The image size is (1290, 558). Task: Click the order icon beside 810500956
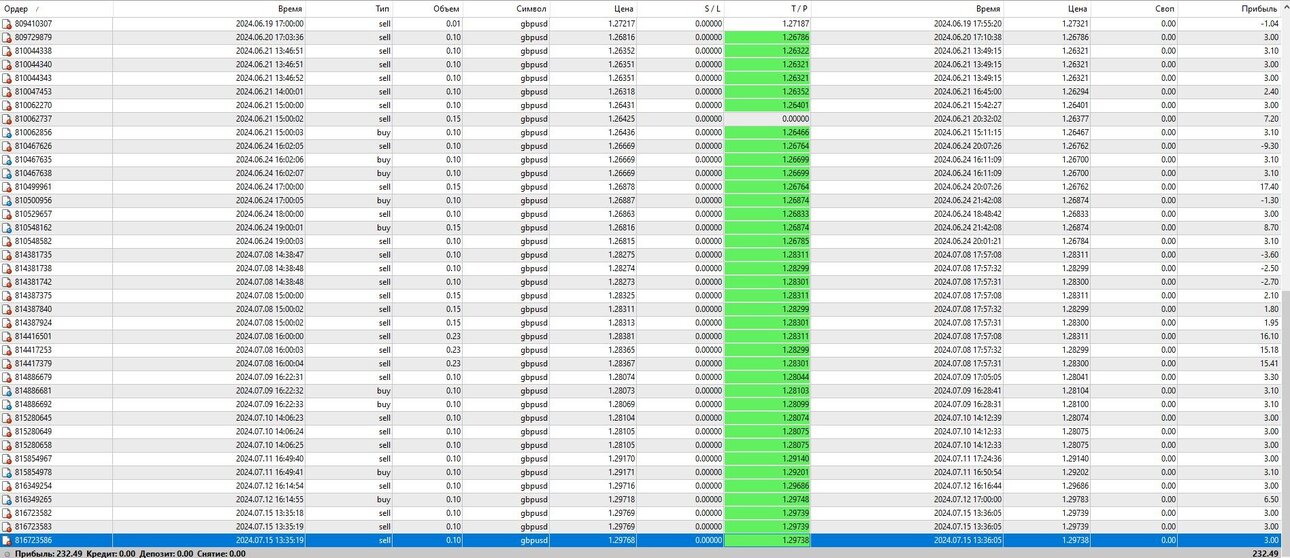pyautogui.click(x=6, y=200)
